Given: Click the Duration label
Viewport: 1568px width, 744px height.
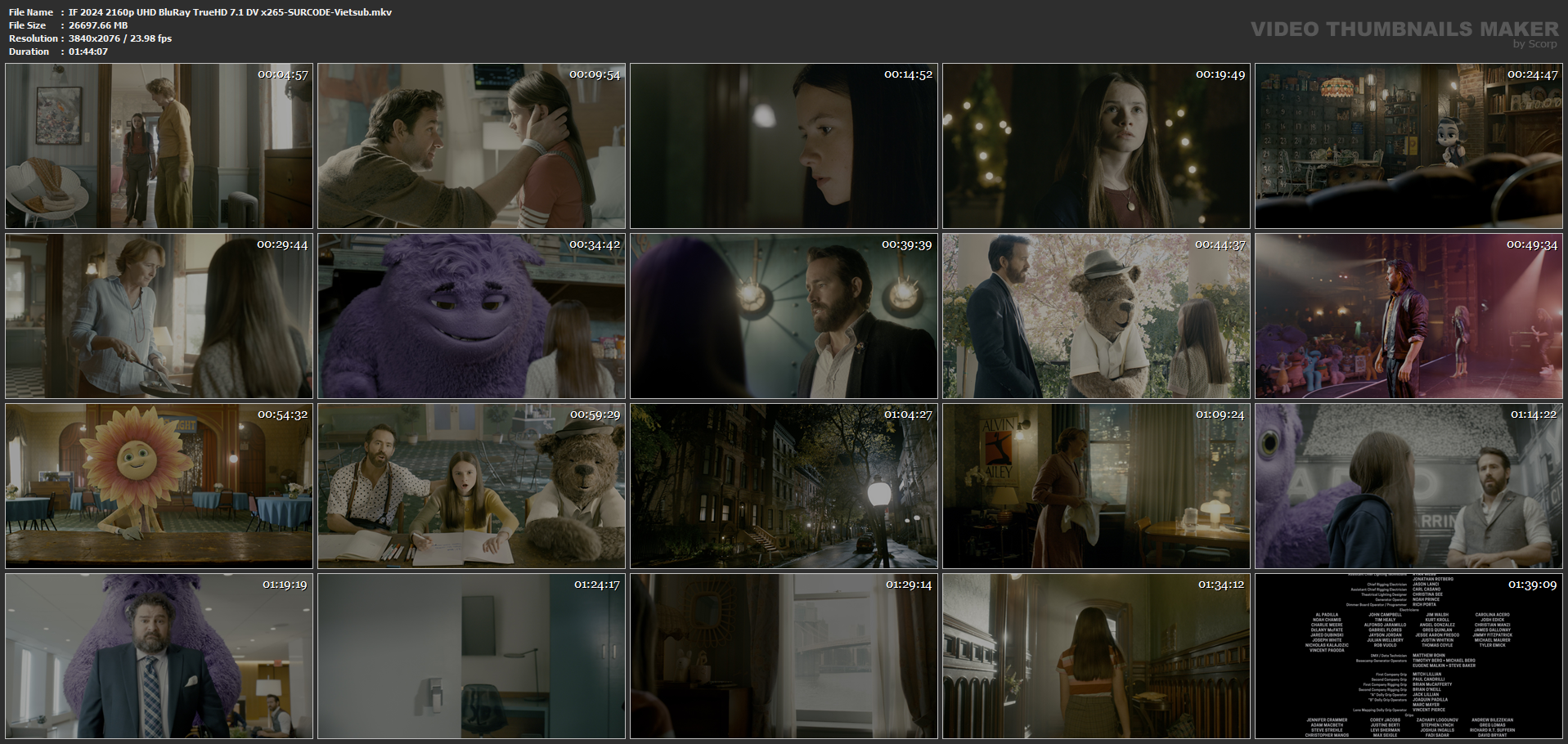Looking at the screenshot, I should click(x=29, y=52).
